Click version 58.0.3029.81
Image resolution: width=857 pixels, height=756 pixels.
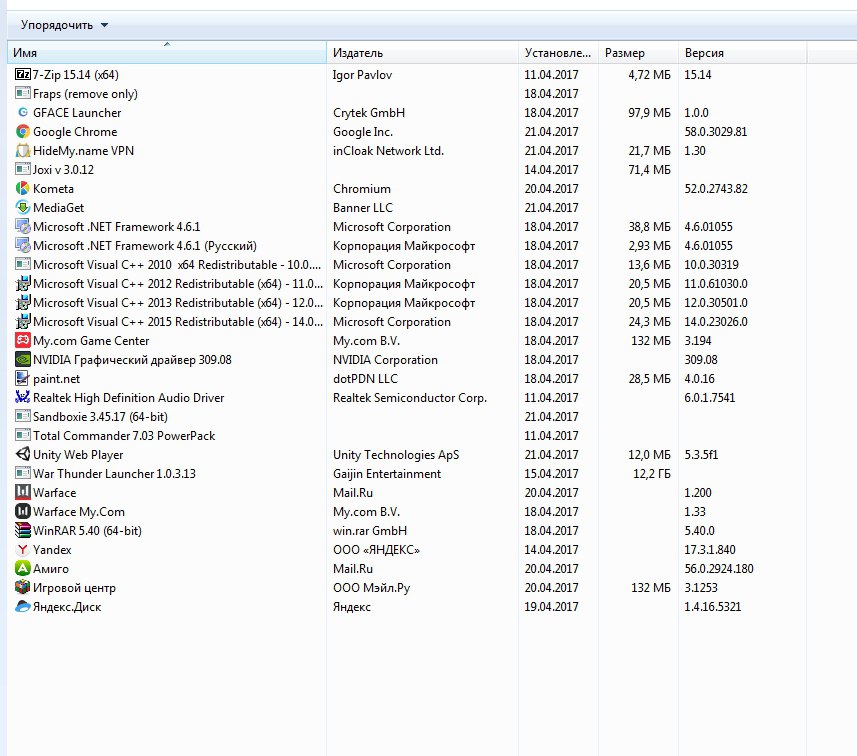715,132
